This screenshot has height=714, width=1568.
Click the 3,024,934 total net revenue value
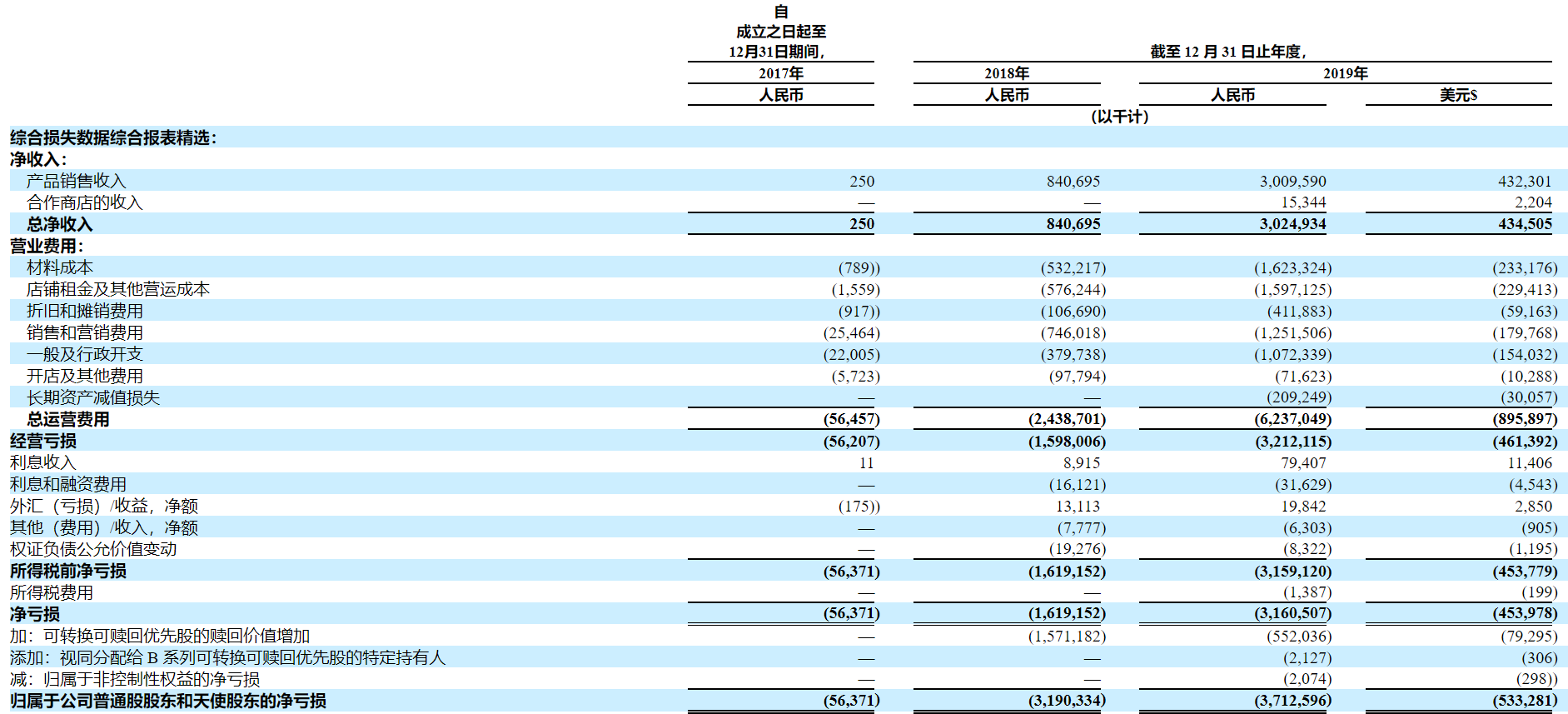(1292, 224)
